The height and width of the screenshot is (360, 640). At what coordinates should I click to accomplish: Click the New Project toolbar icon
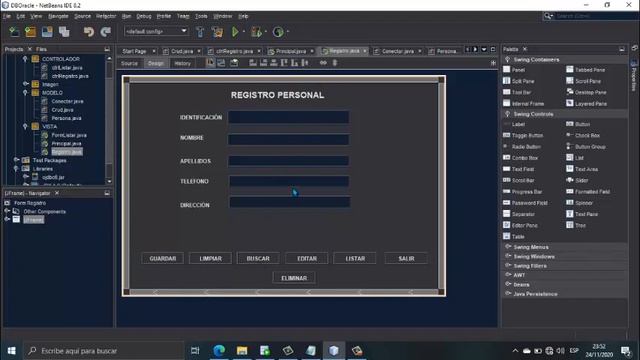tap(31, 31)
